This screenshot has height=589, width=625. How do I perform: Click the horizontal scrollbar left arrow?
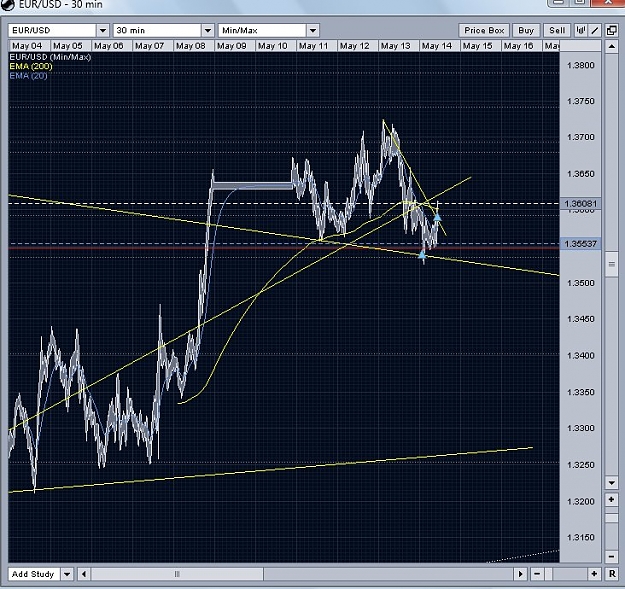[x=84, y=574]
